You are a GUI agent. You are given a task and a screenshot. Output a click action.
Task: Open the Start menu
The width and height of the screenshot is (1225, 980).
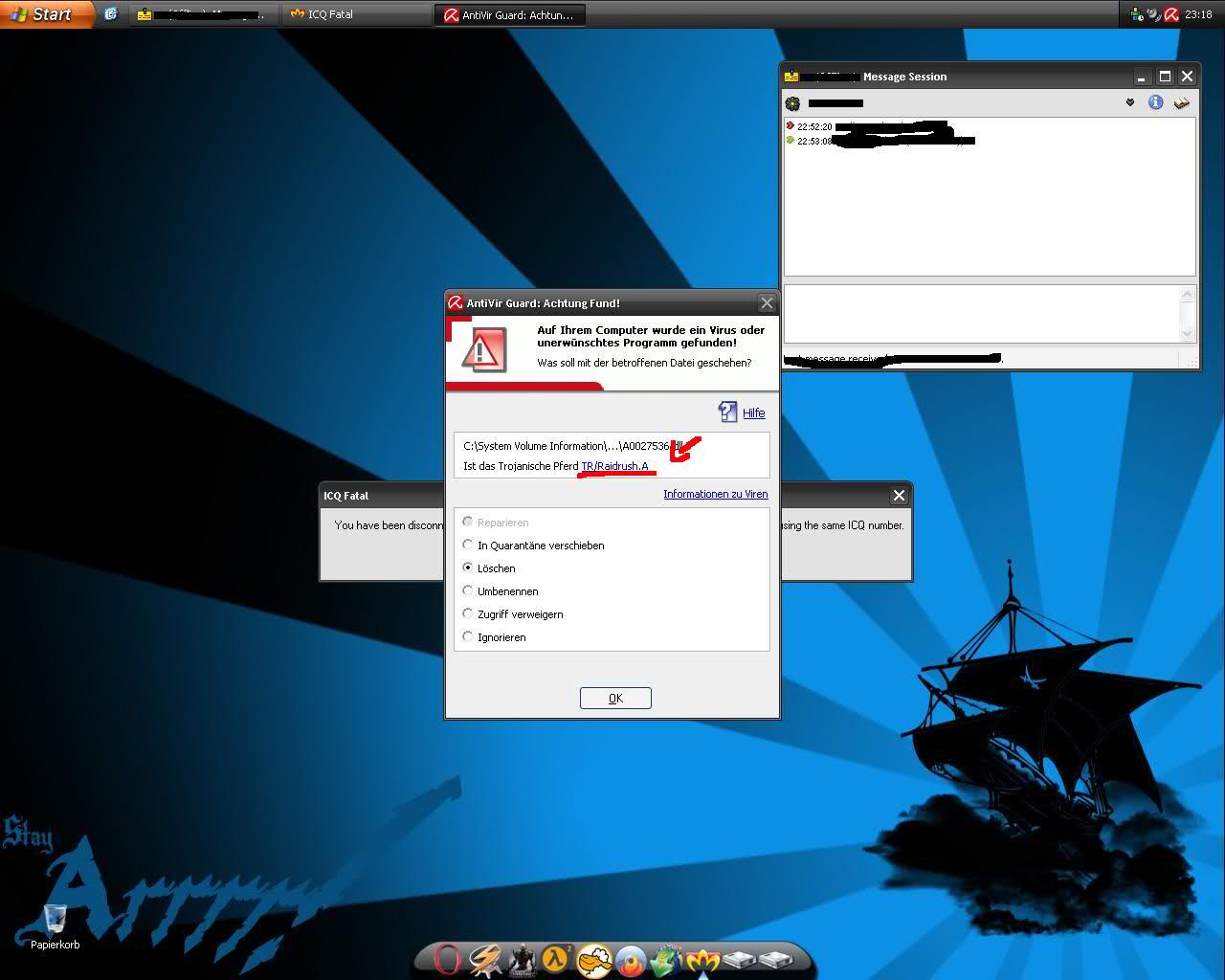click(47, 13)
